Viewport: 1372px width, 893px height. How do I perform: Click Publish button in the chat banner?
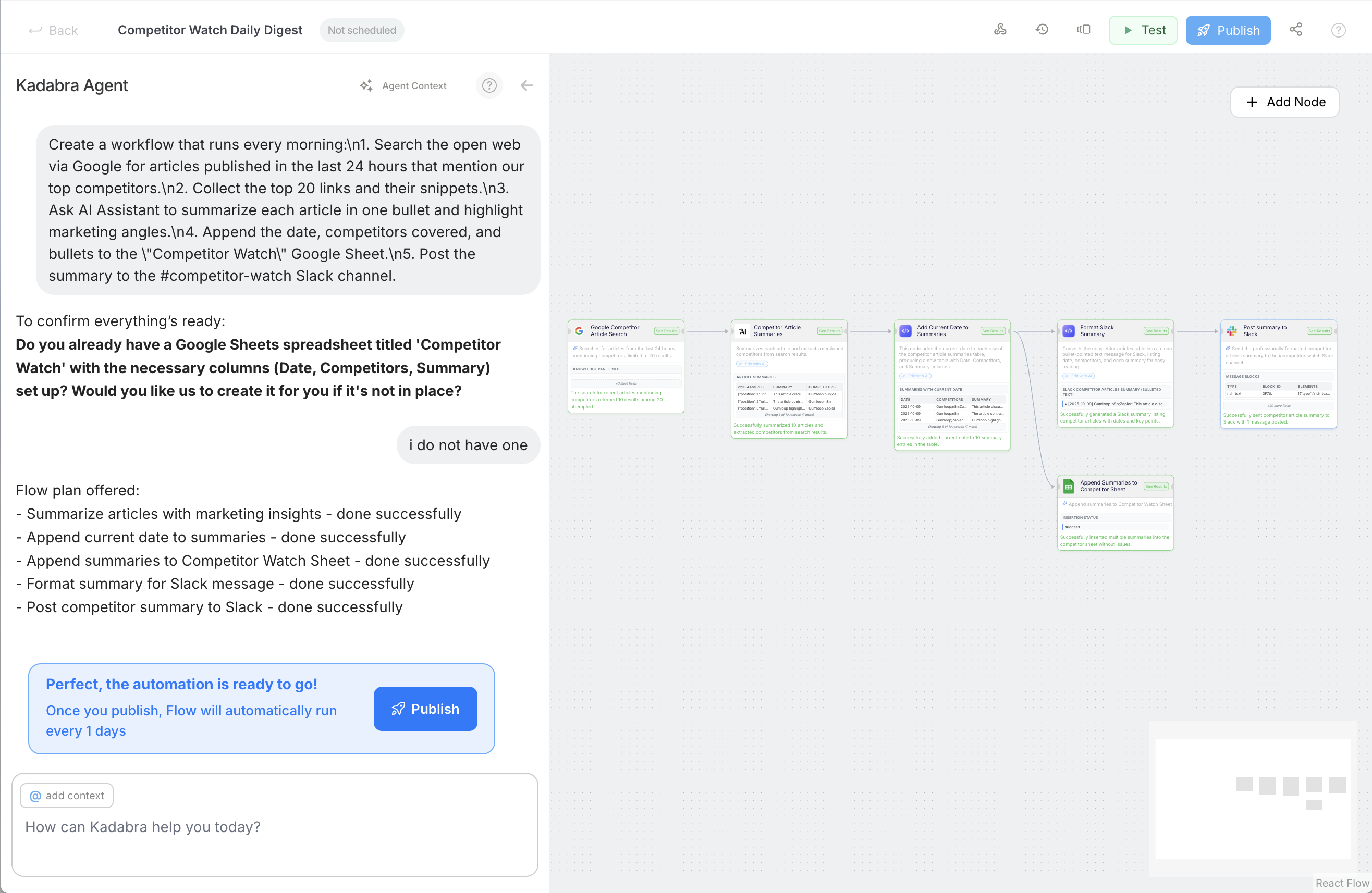coord(425,709)
